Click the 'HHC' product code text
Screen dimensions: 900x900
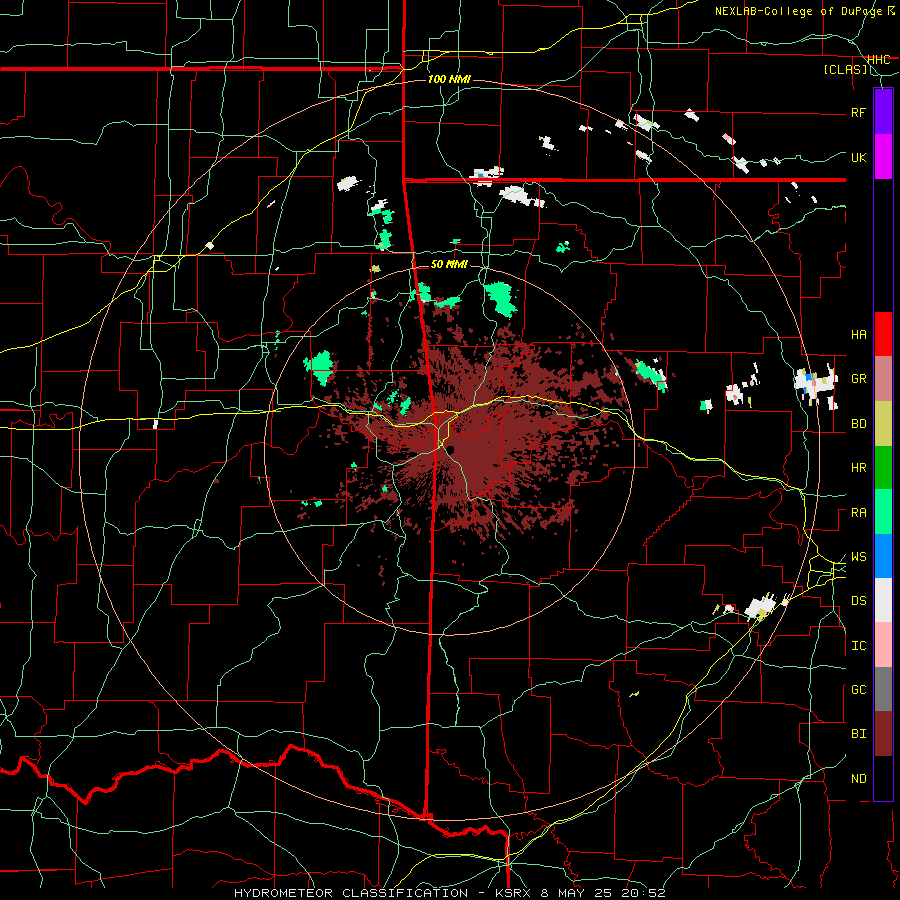879,60
